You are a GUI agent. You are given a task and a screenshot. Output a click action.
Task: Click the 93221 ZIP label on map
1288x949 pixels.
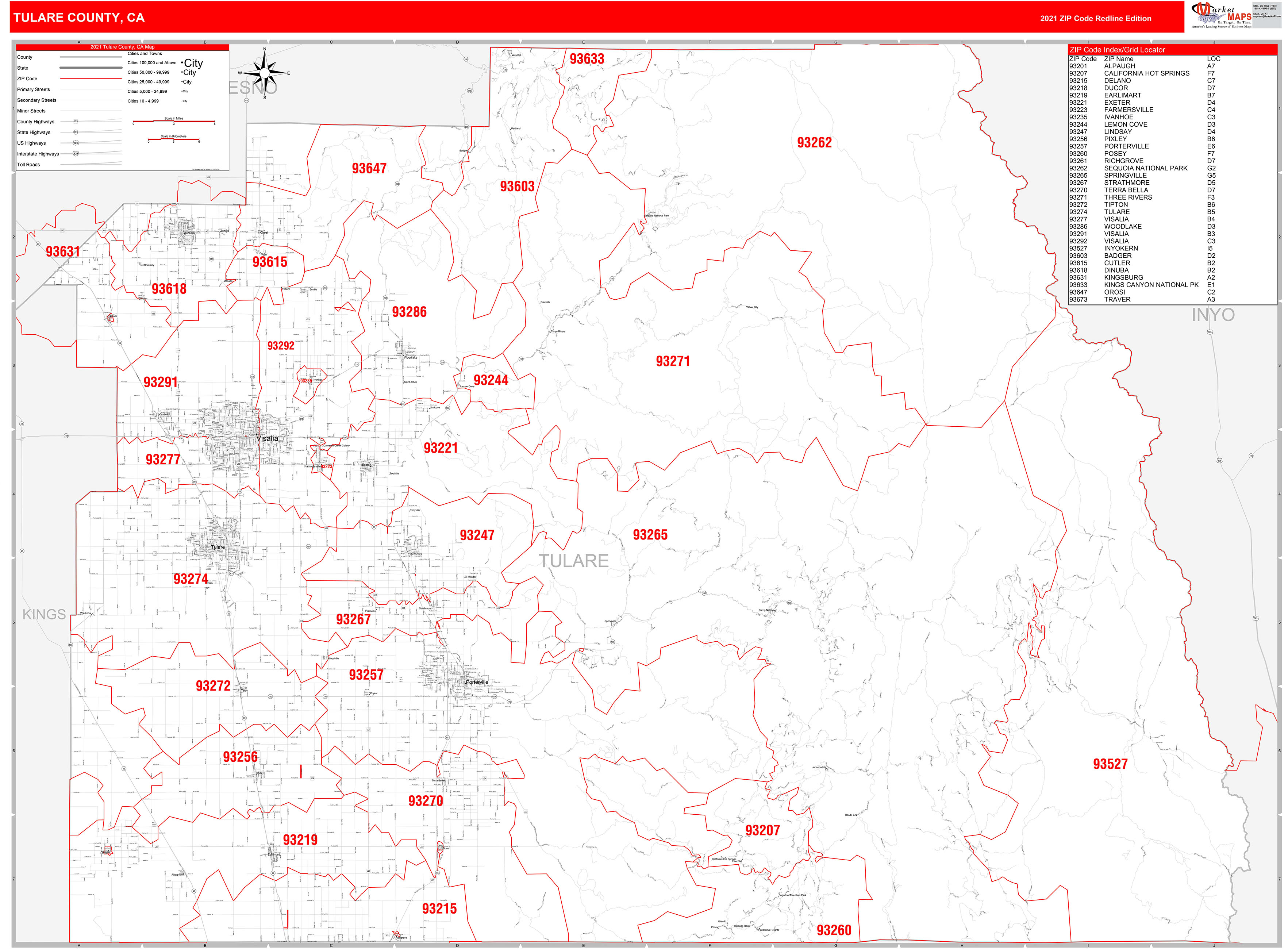point(441,448)
